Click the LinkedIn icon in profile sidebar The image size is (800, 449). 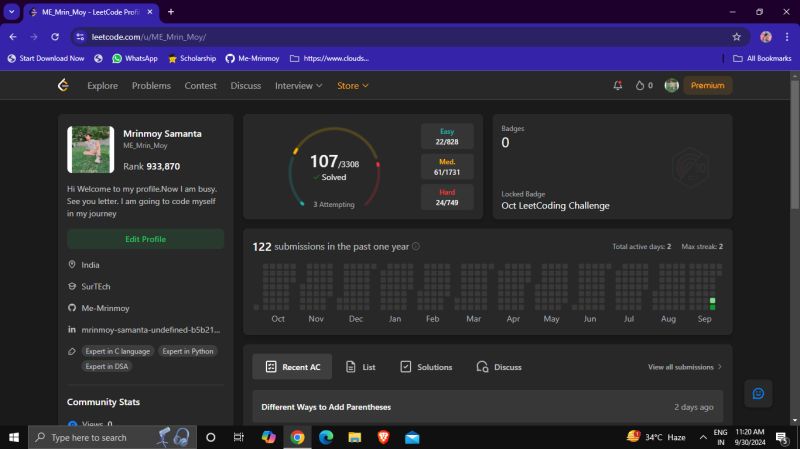(x=72, y=330)
